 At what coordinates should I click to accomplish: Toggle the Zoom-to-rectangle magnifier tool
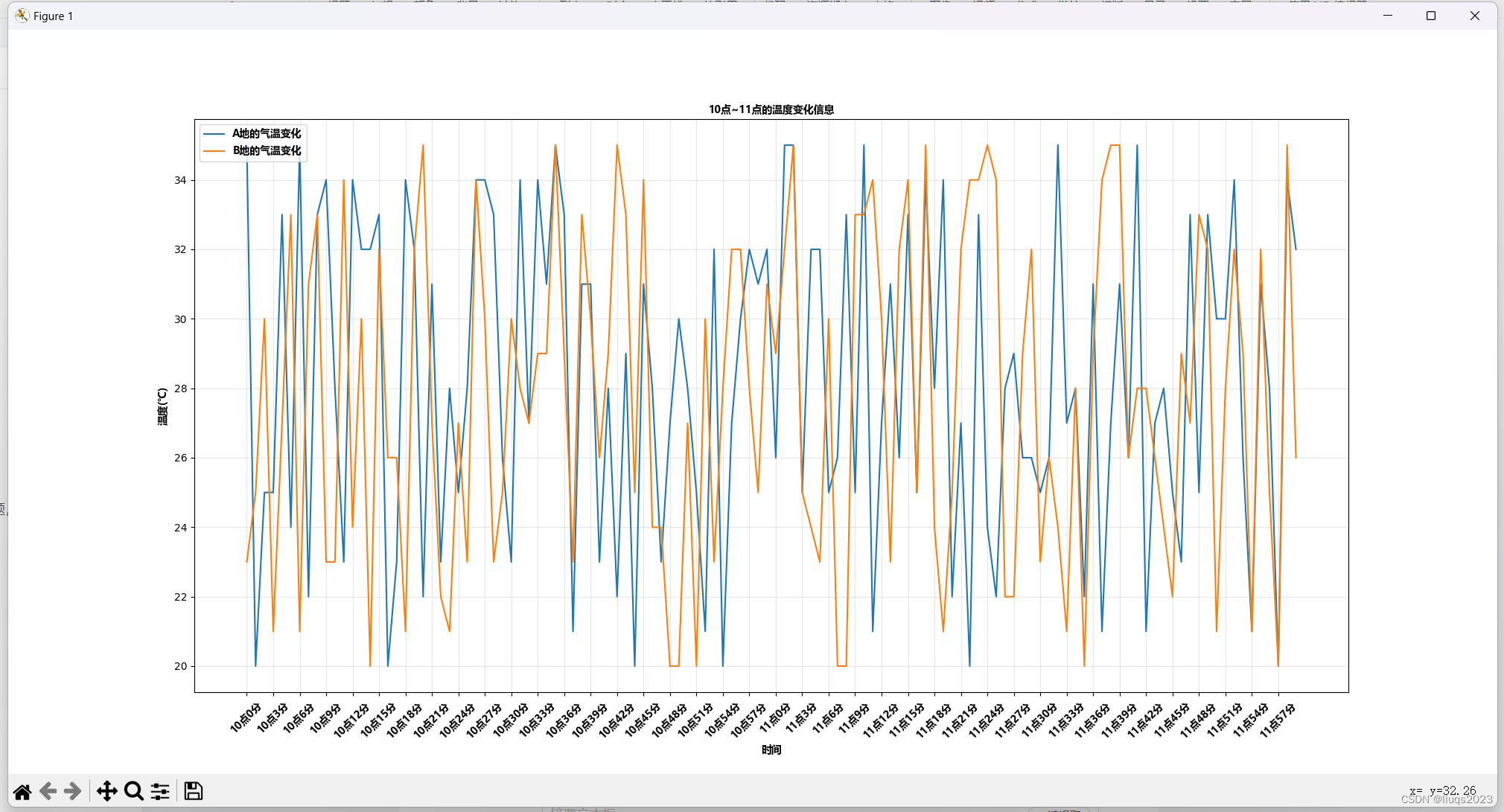pyautogui.click(x=134, y=791)
